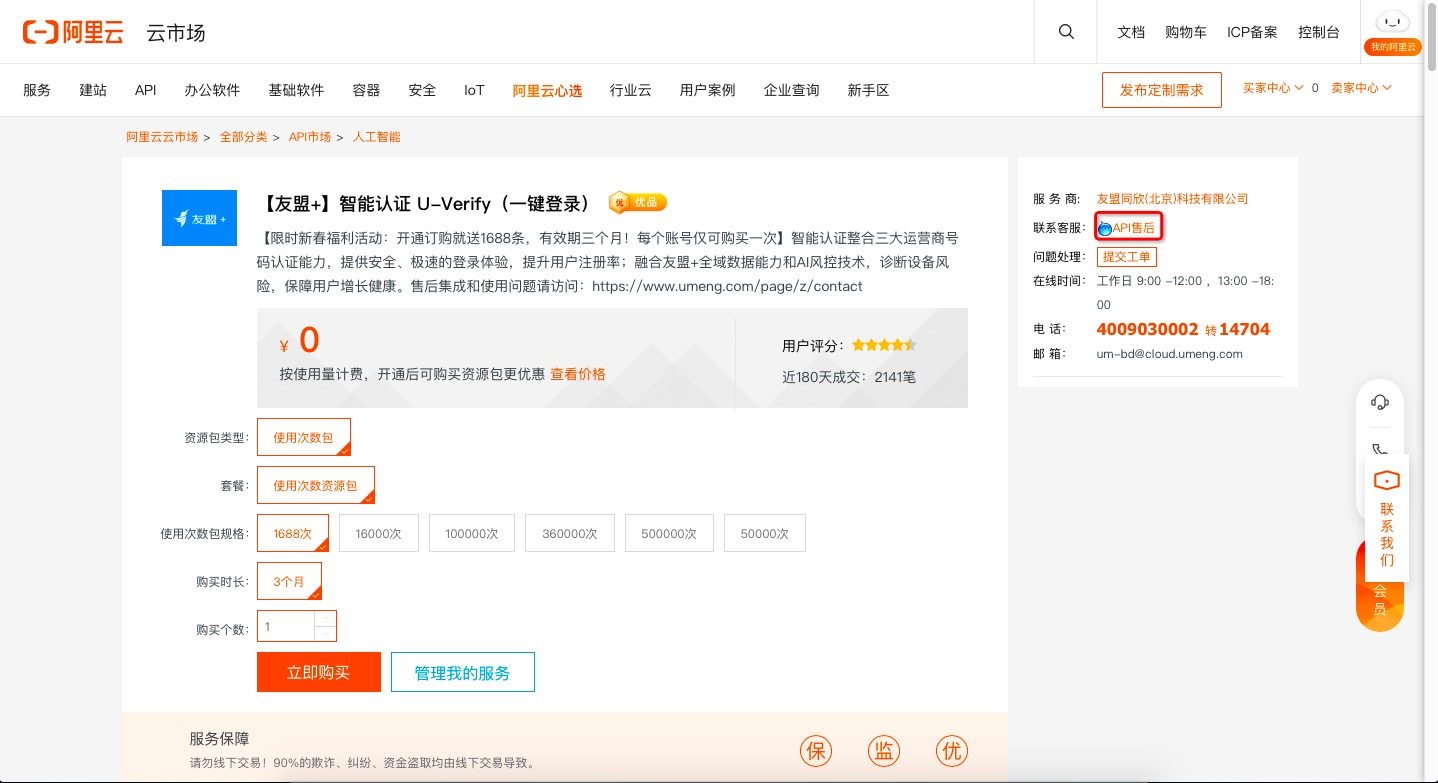Open the 查看价格 link

coord(578,374)
